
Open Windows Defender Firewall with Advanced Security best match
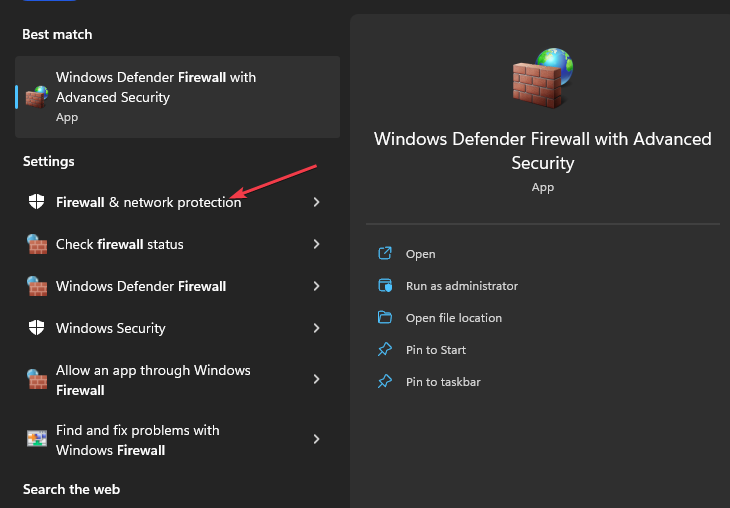coord(156,97)
